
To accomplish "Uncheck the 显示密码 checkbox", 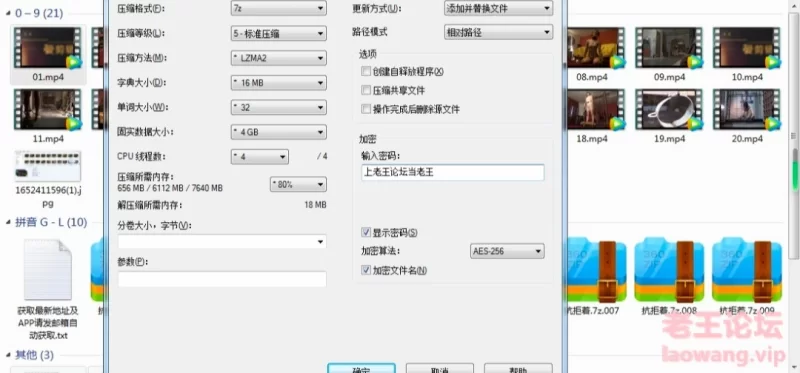I will pyautogui.click(x=365, y=233).
